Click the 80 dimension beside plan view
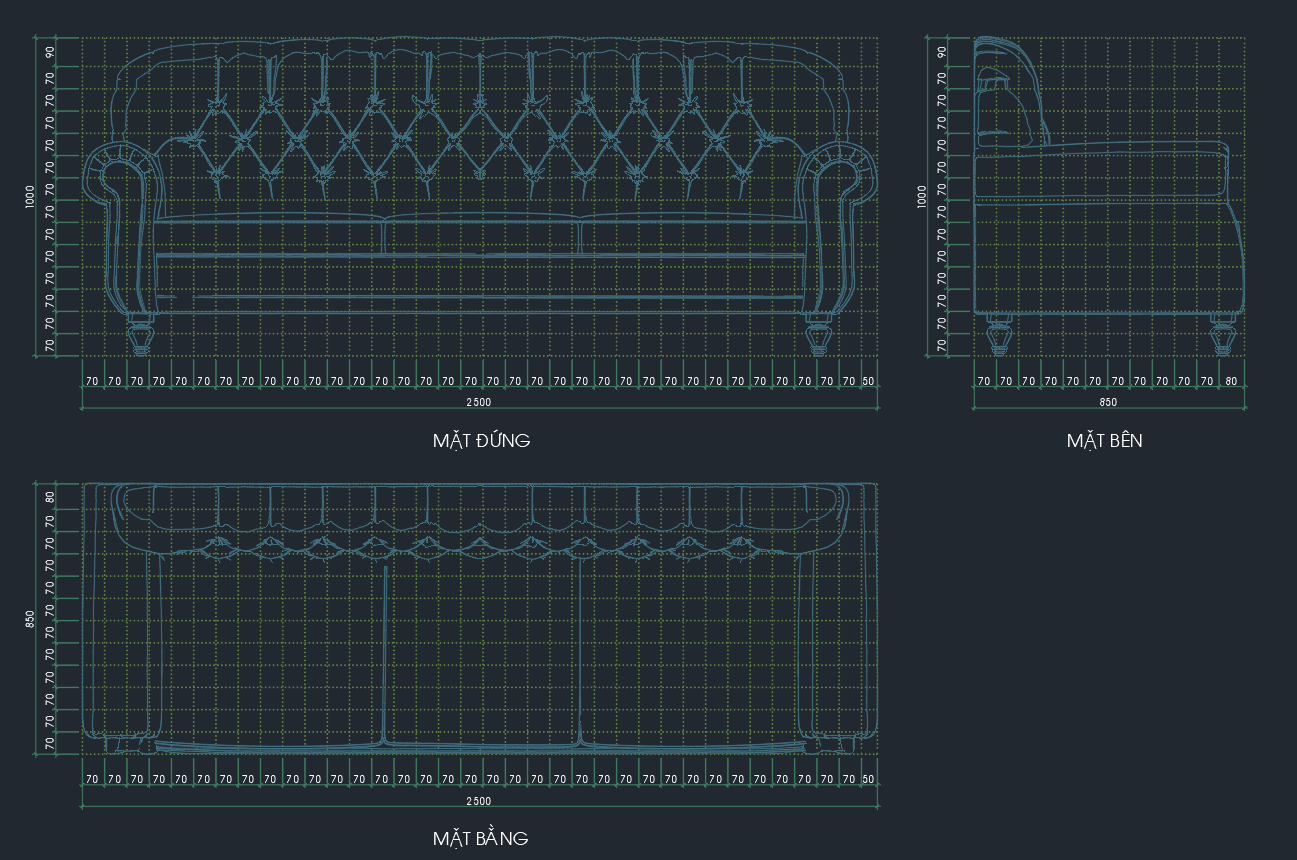The height and width of the screenshot is (860, 1297). (x=50, y=496)
